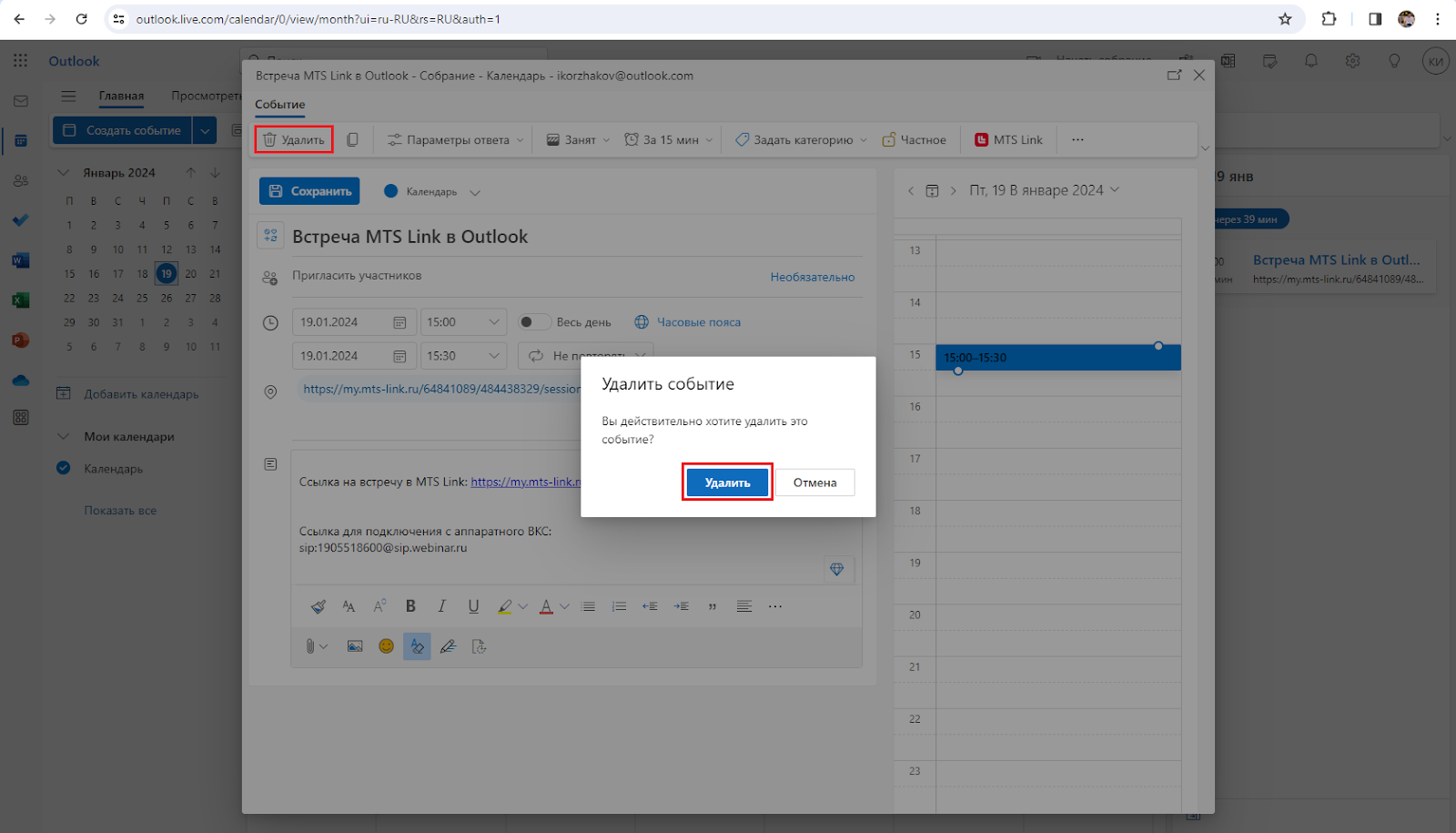Close the event dialog with X
1456x833 pixels.
(x=1199, y=76)
